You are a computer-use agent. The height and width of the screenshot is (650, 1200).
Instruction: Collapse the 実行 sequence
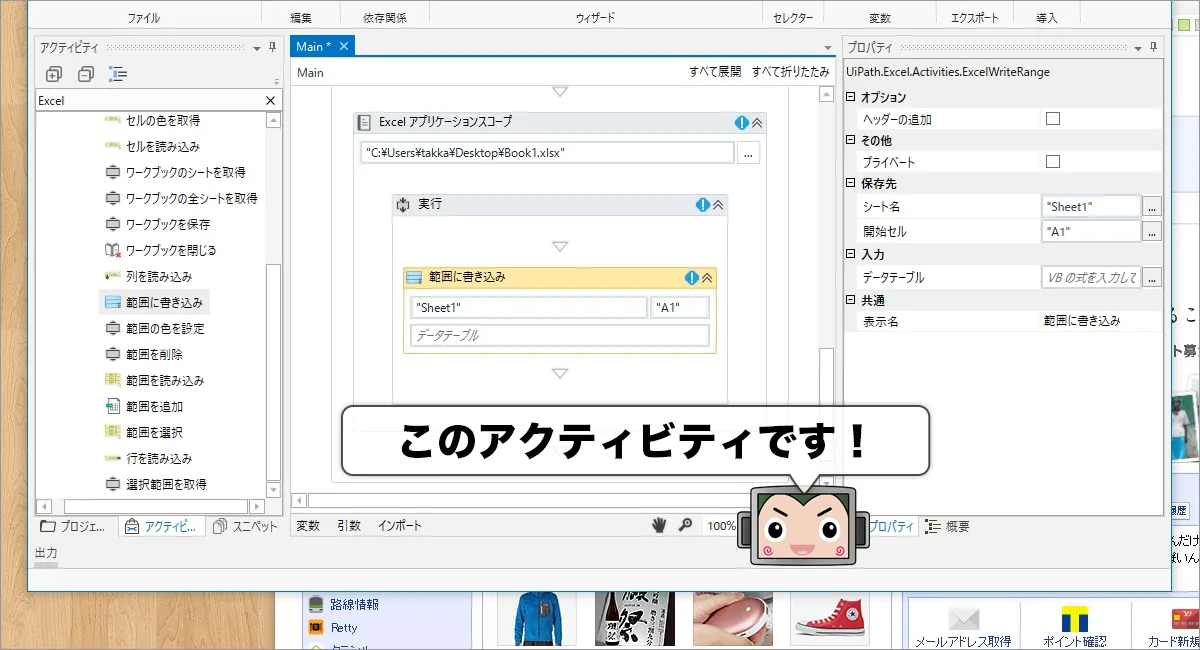[x=718, y=204]
